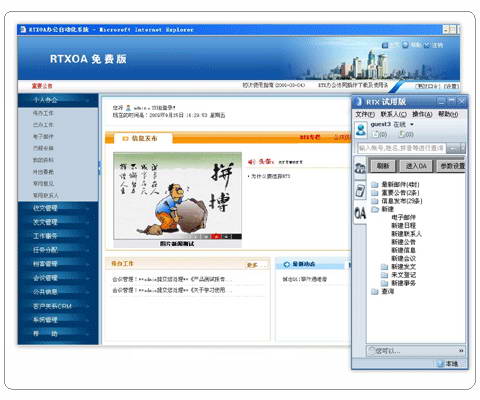Click the home icon in the OA banner
The width and height of the screenshot is (480, 400).
pos(385,45)
